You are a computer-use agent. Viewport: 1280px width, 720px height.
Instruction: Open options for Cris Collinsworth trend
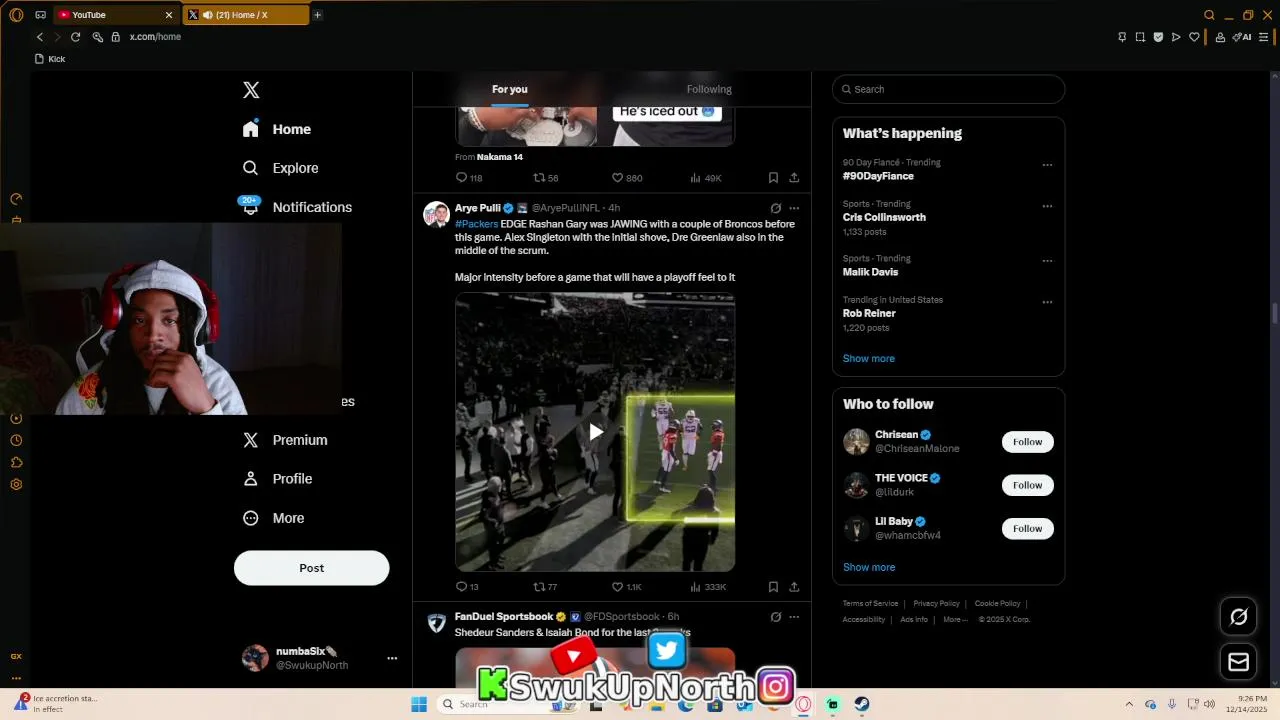1047,206
